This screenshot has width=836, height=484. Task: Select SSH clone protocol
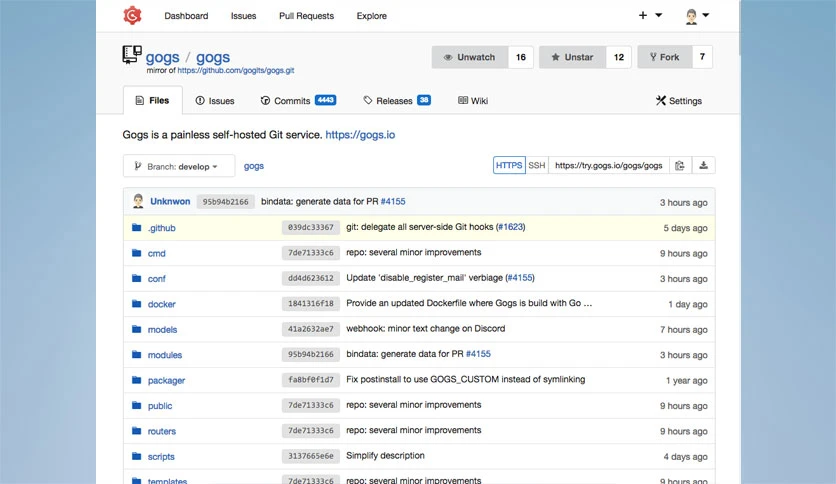click(x=537, y=166)
